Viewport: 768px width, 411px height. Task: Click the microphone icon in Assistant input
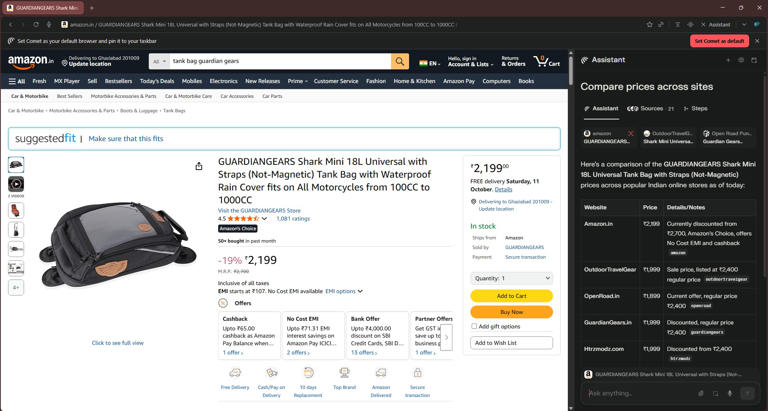pyautogui.click(x=730, y=393)
